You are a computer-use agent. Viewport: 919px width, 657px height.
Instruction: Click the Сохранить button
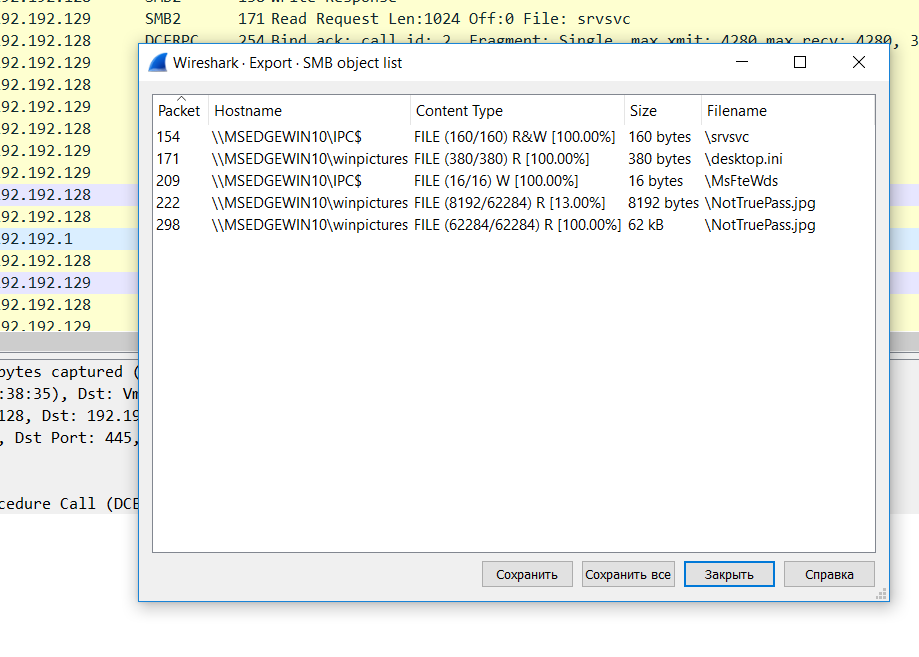527,574
